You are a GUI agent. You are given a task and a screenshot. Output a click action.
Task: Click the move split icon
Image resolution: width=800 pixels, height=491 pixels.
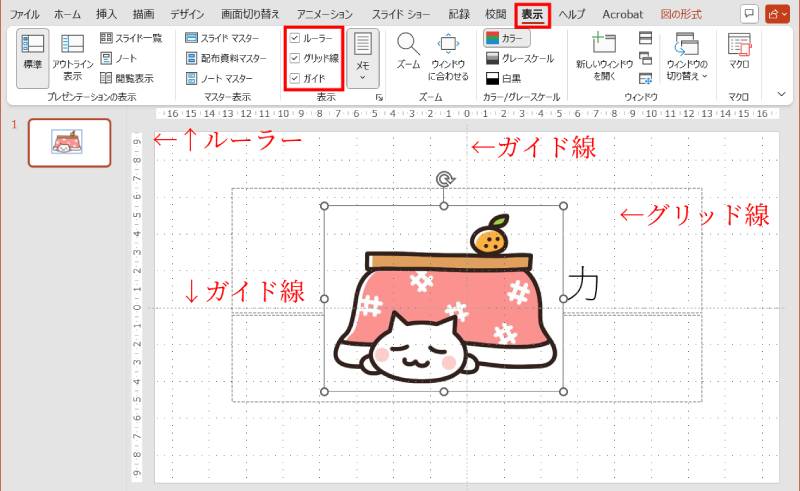coord(645,79)
